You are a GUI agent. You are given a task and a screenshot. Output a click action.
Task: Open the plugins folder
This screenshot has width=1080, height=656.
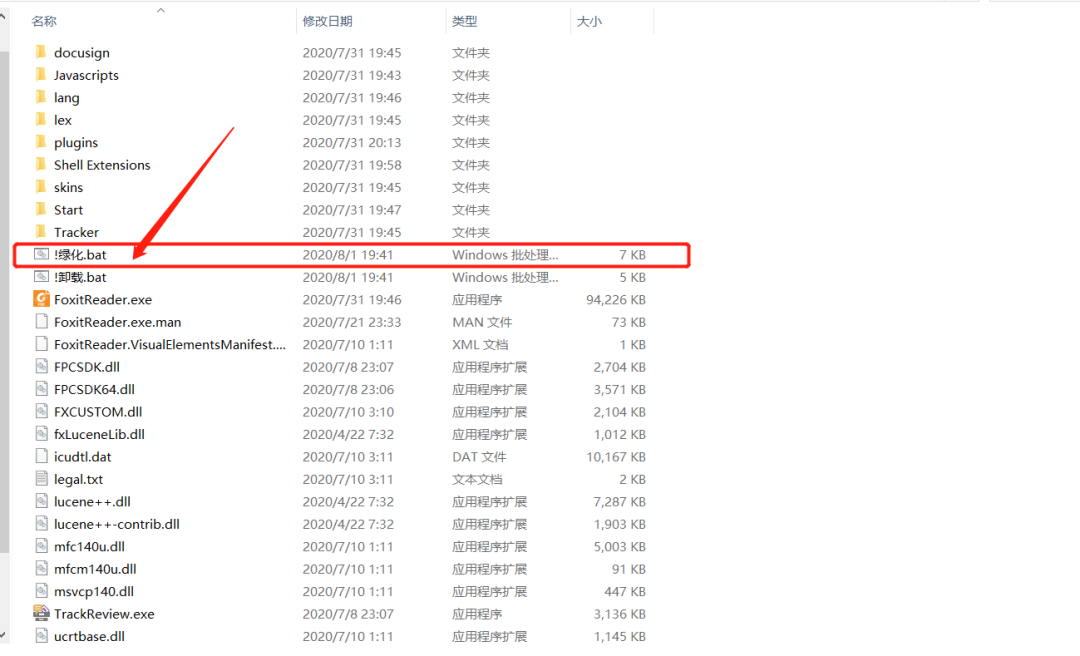coord(76,142)
